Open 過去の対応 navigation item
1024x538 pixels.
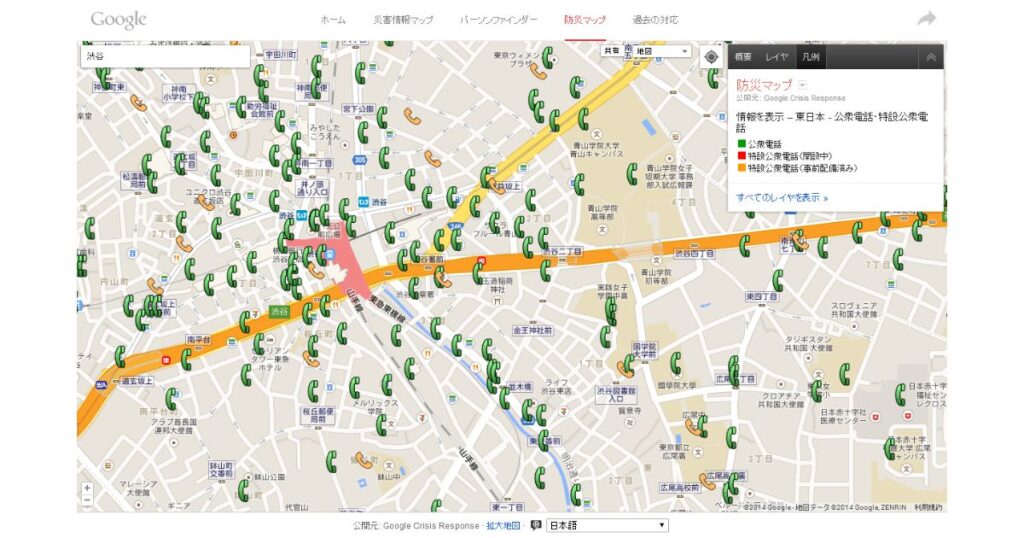click(655, 20)
